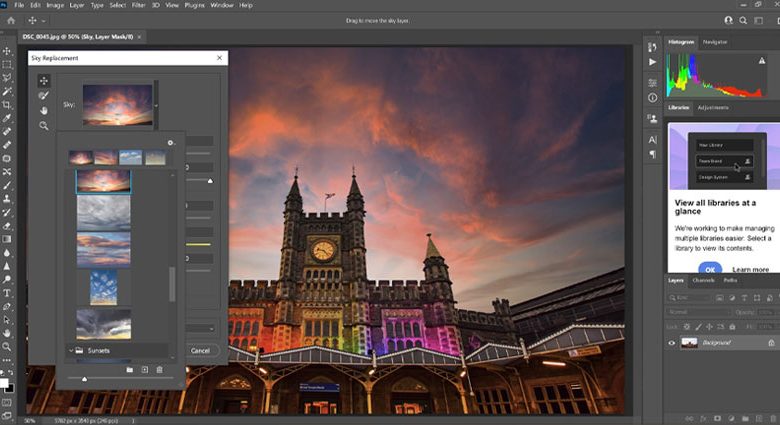Viewport: 780px width, 425px height.
Task: Select the Clone Stamp tool
Action: click(x=7, y=199)
